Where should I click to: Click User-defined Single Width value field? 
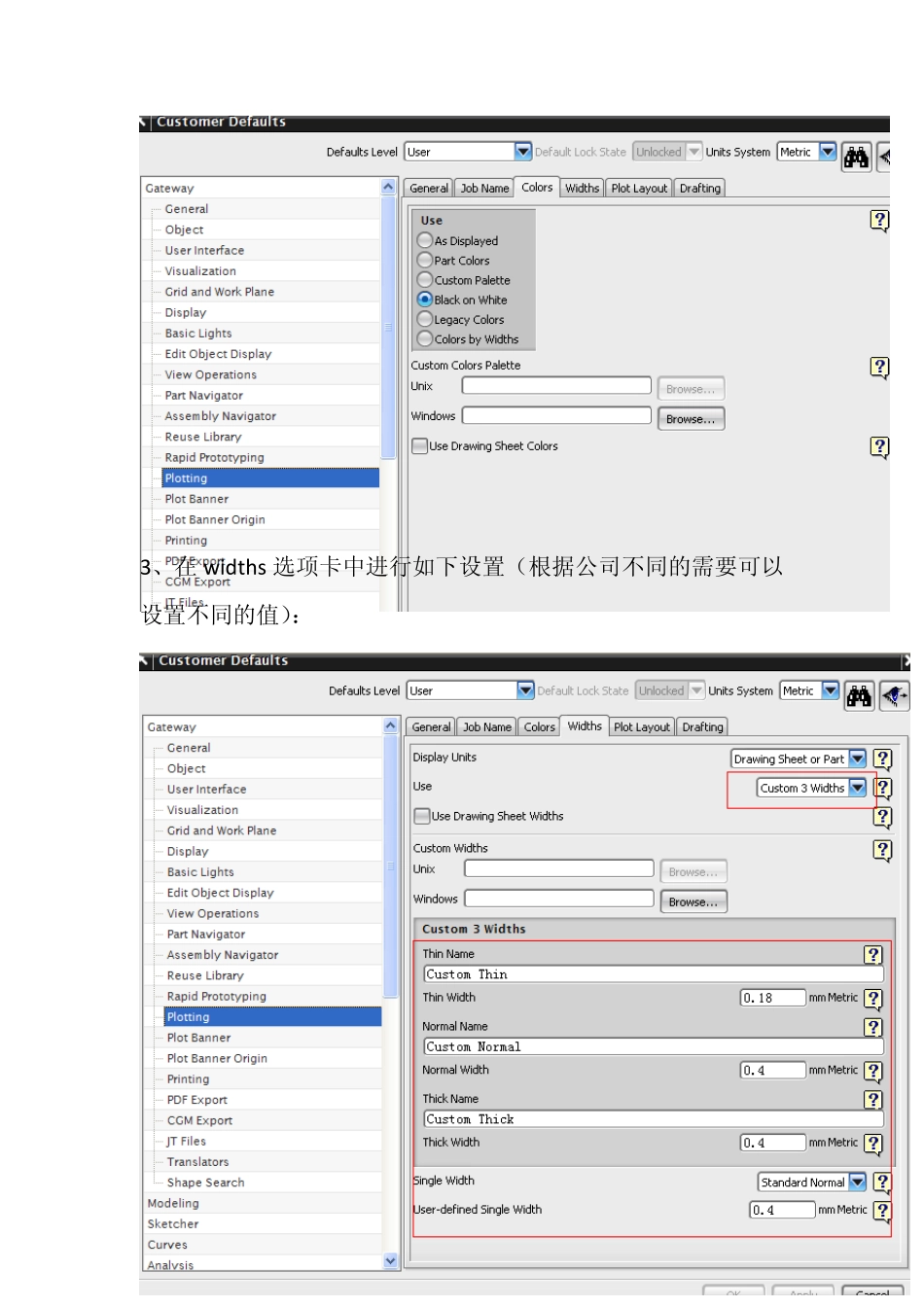point(782,1210)
